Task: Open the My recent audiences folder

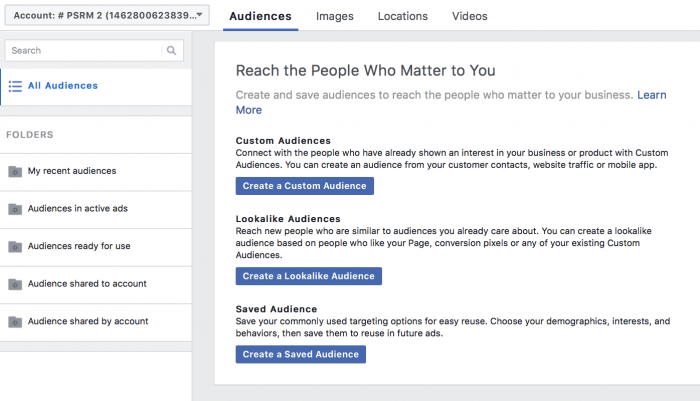Action: (72, 171)
